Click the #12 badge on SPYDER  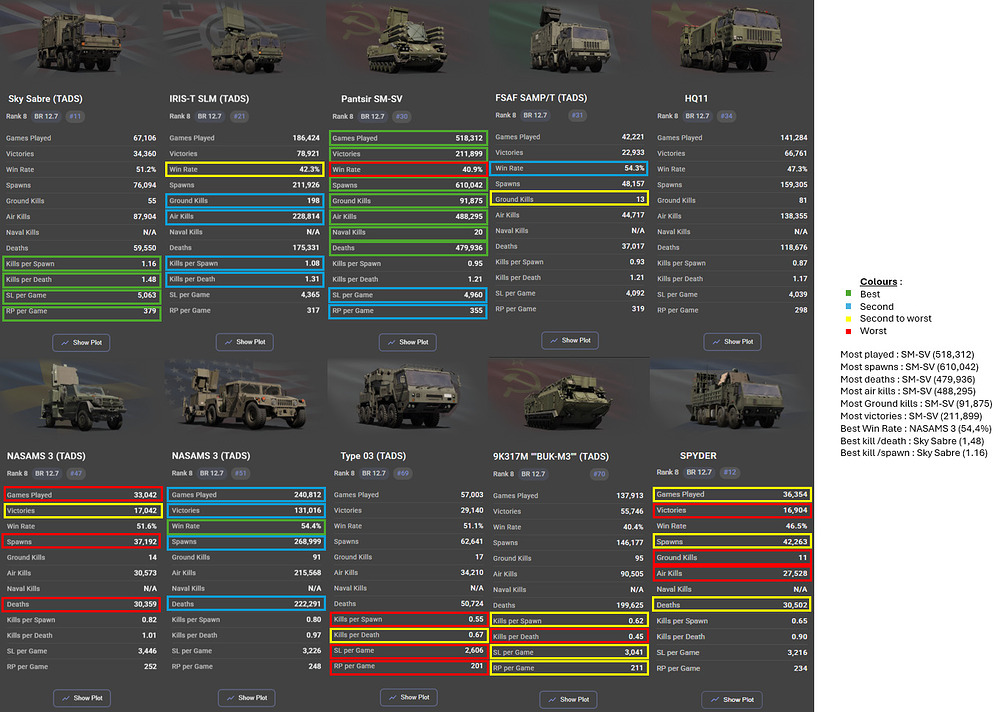pyautogui.click(x=730, y=472)
